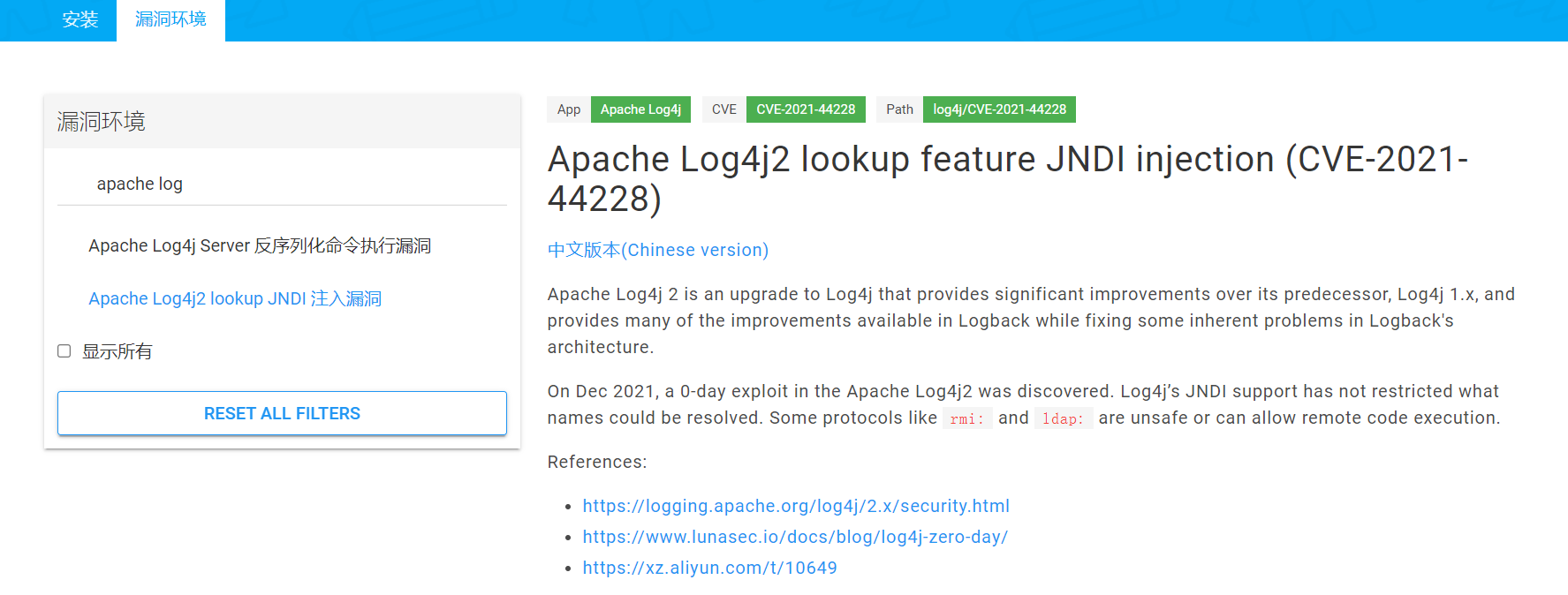Enable the 显示所有 checkbox
Viewport: 1568px width, 595px height.
point(64,351)
